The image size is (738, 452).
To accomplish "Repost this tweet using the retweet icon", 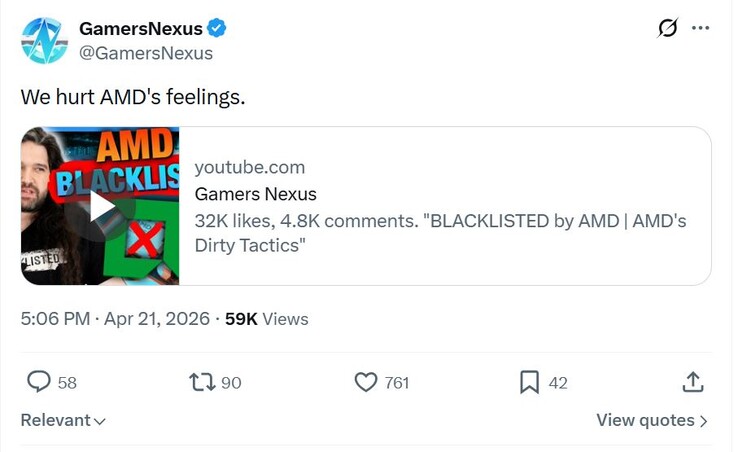I will (202, 382).
